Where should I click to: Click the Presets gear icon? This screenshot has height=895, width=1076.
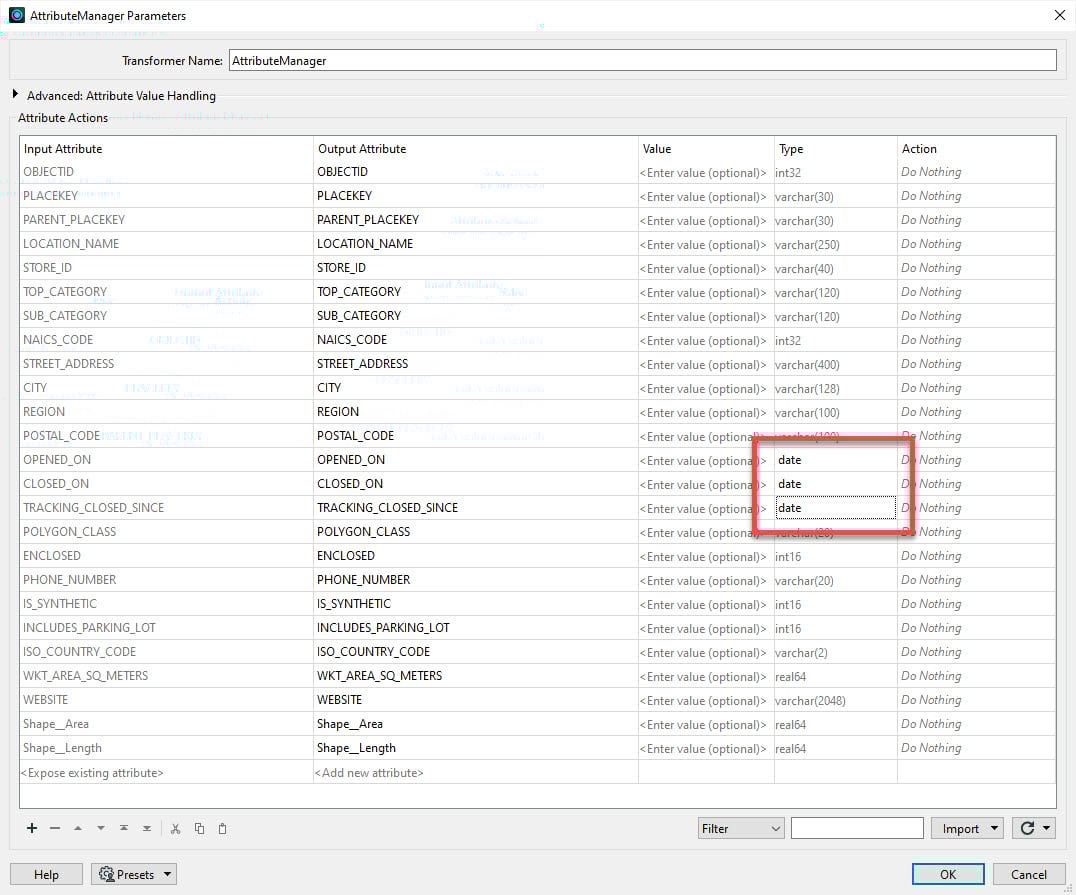(x=106, y=874)
